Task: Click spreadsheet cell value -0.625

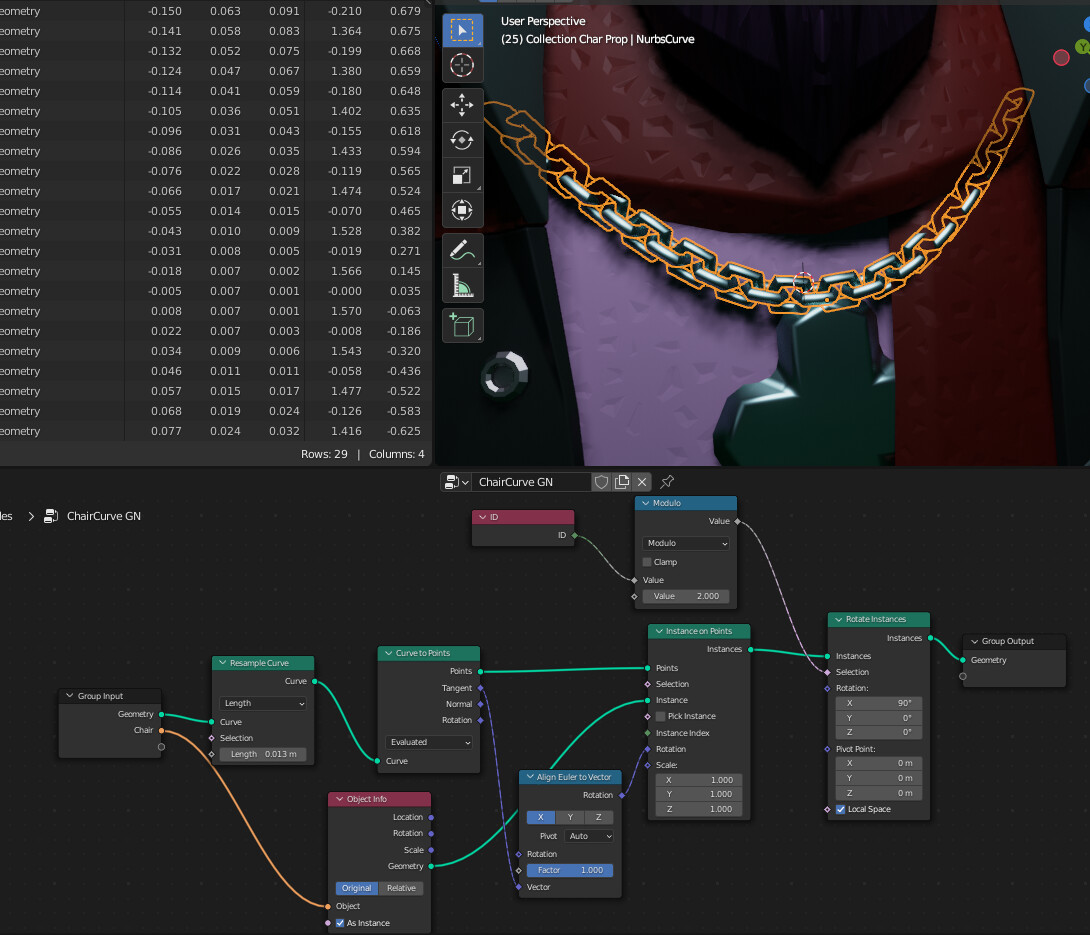Action: [x=405, y=431]
